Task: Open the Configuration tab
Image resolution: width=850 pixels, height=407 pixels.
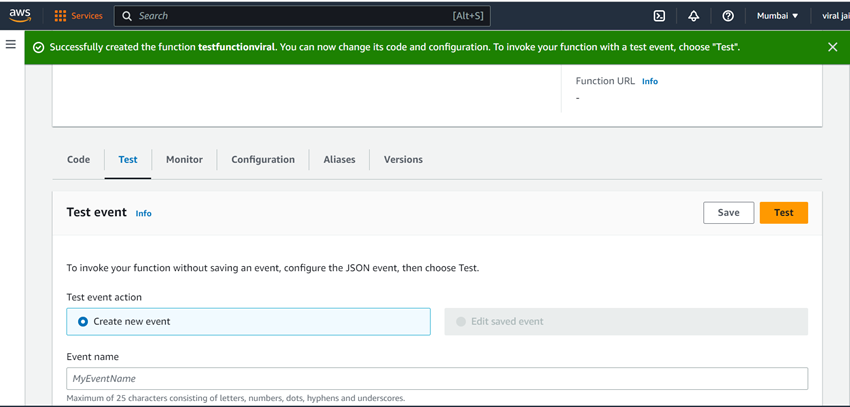Action: click(263, 159)
